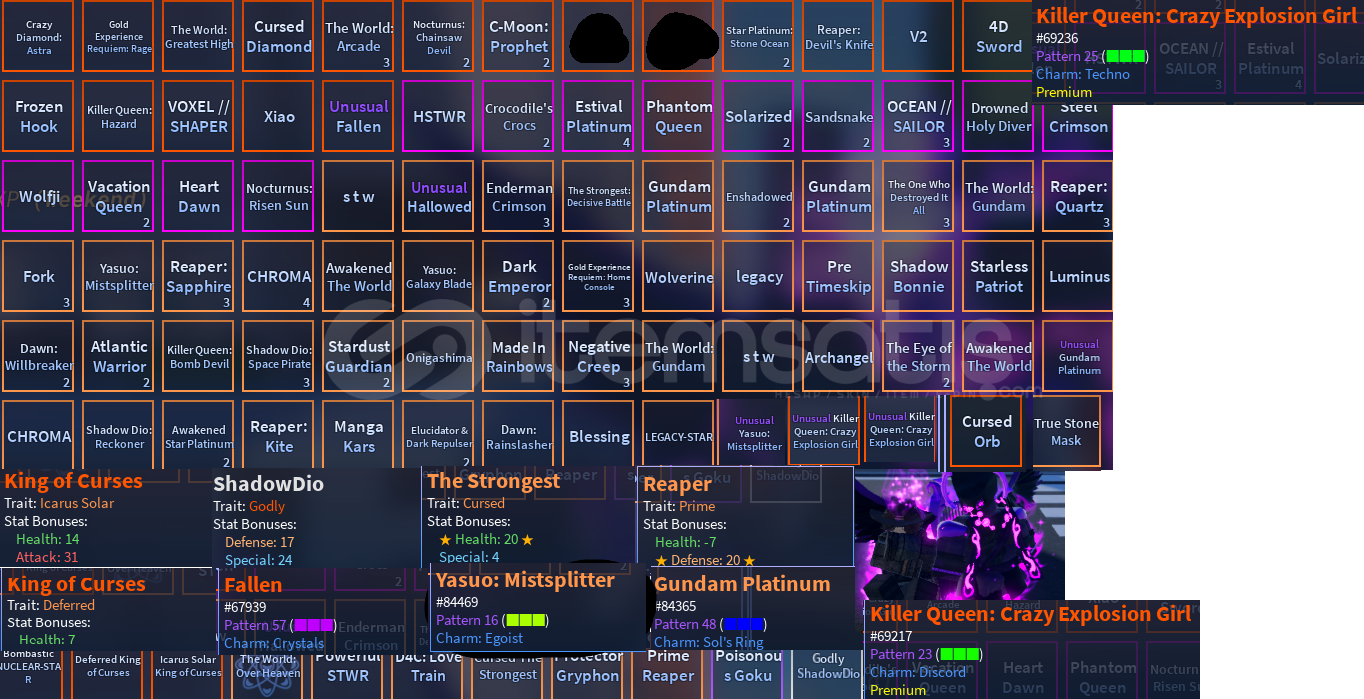Choose the Cursed Diamond skin slot
Image resolution: width=1364 pixels, height=699 pixels.
pyautogui.click(x=279, y=36)
